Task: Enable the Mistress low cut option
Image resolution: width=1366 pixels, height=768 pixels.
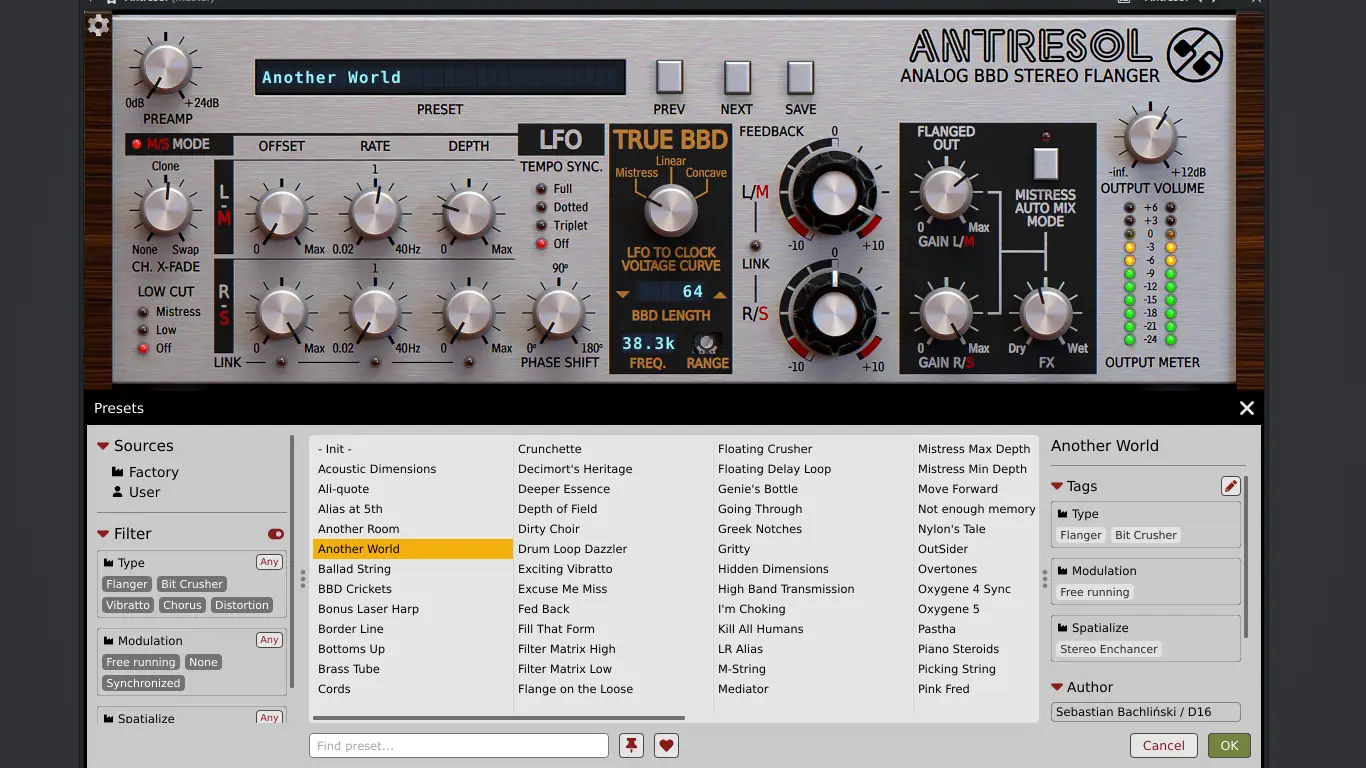Action: point(144,312)
